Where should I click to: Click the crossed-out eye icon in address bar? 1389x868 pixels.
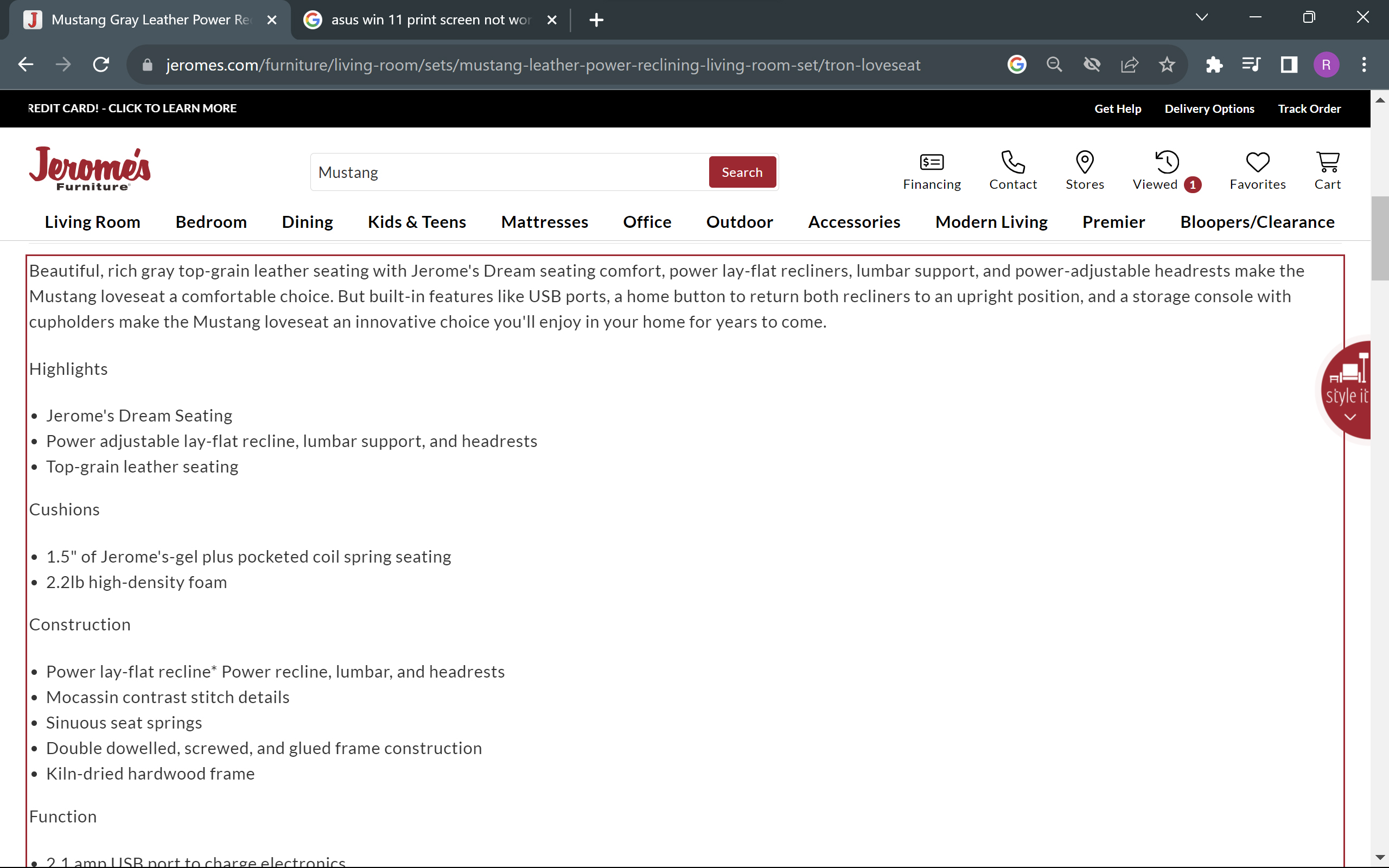[x=1092, y=65]
